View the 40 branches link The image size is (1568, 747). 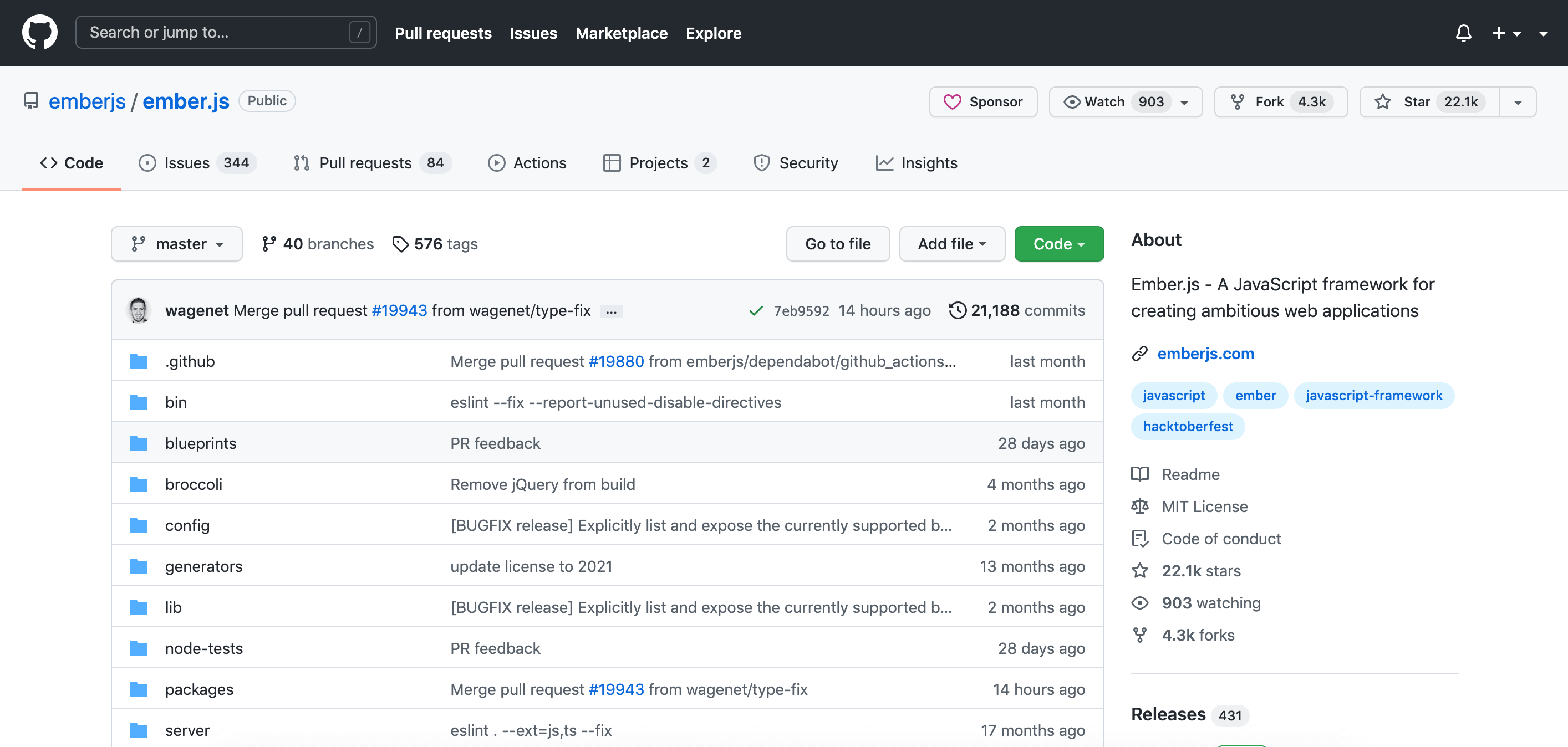click(x=317, y=244)
